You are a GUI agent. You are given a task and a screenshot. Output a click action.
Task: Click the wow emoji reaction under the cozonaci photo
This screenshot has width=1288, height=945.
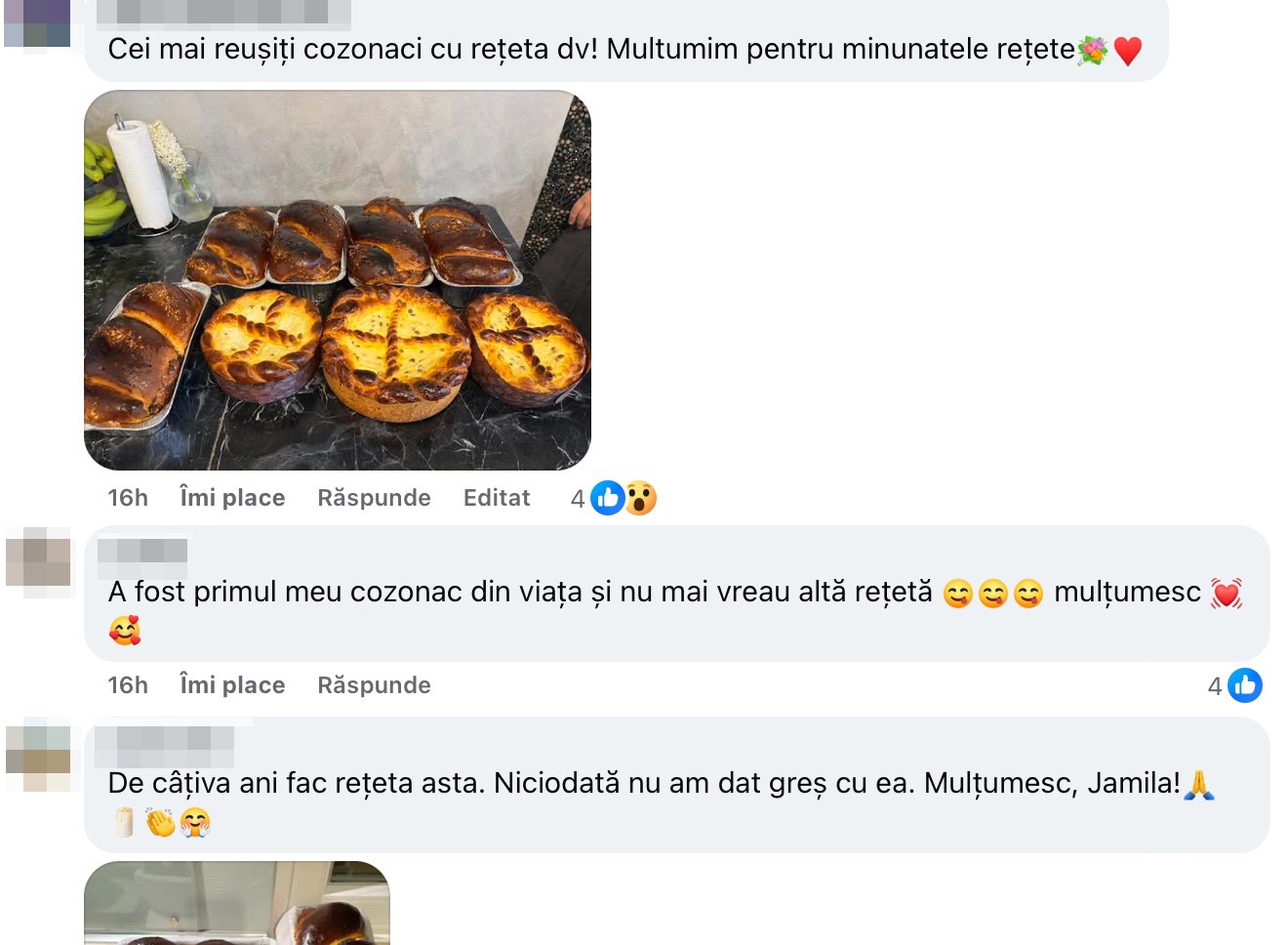640,499
